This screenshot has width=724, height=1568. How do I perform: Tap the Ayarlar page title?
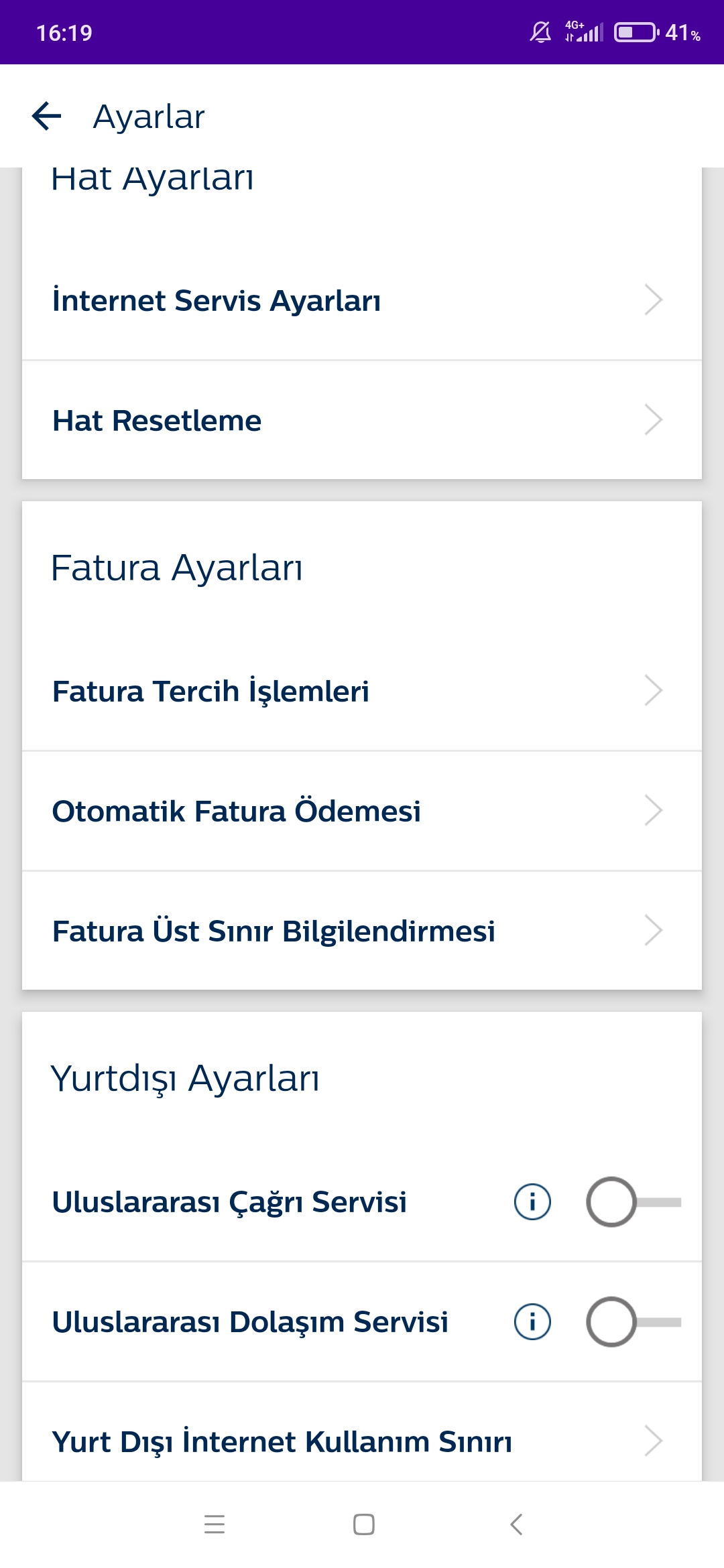point(149,117)
